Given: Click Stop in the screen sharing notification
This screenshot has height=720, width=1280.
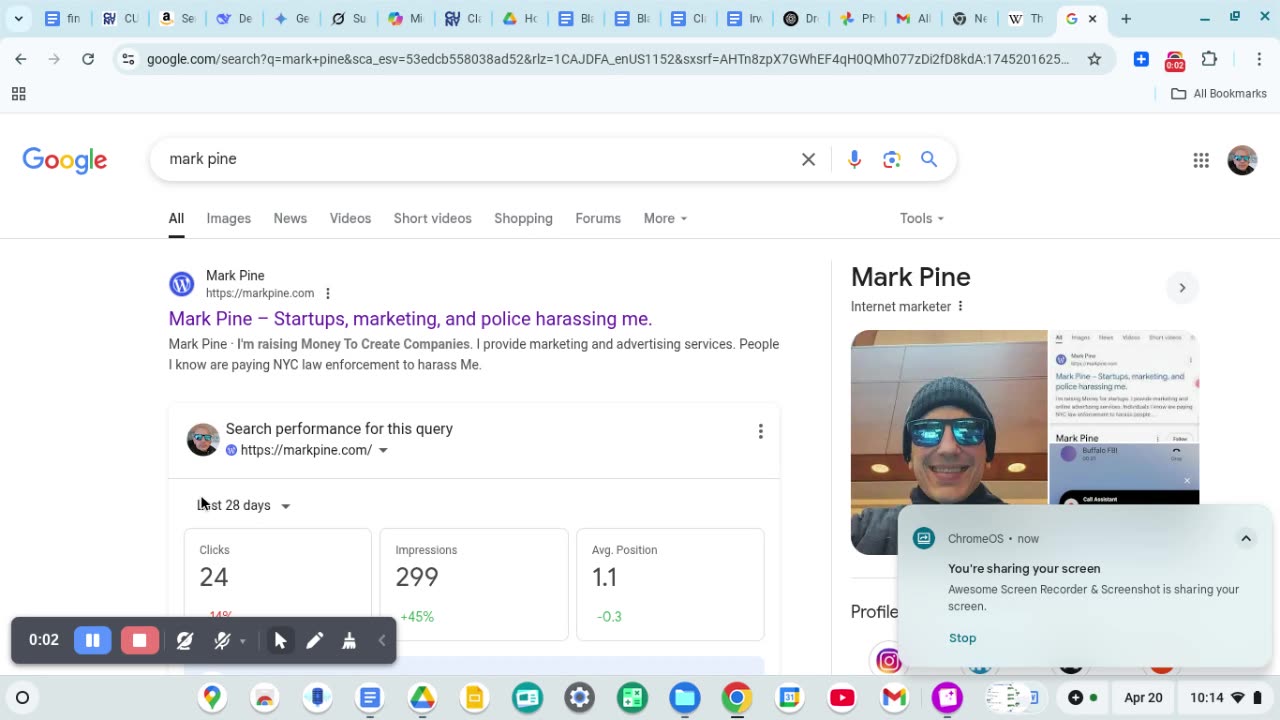Looking at the screenshot, I should (x=962, y=638).
